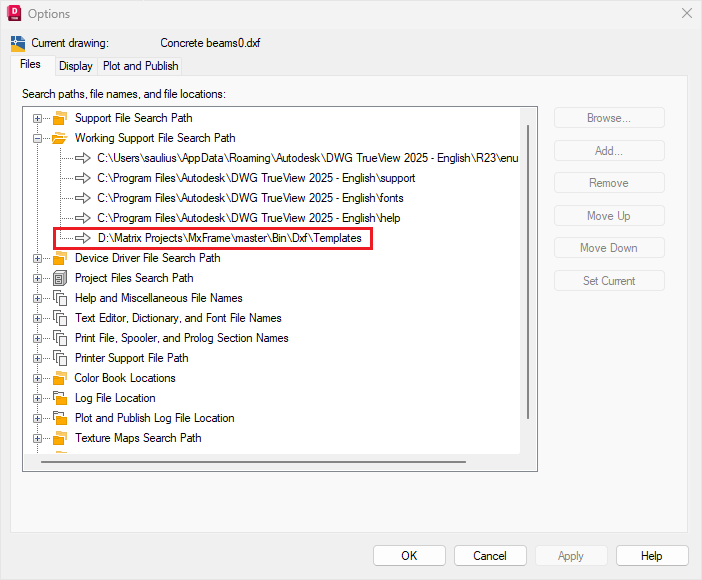Click the Cancel button
Image resolution: width=702 pixels, height=580 pixels.
point(490,556)
